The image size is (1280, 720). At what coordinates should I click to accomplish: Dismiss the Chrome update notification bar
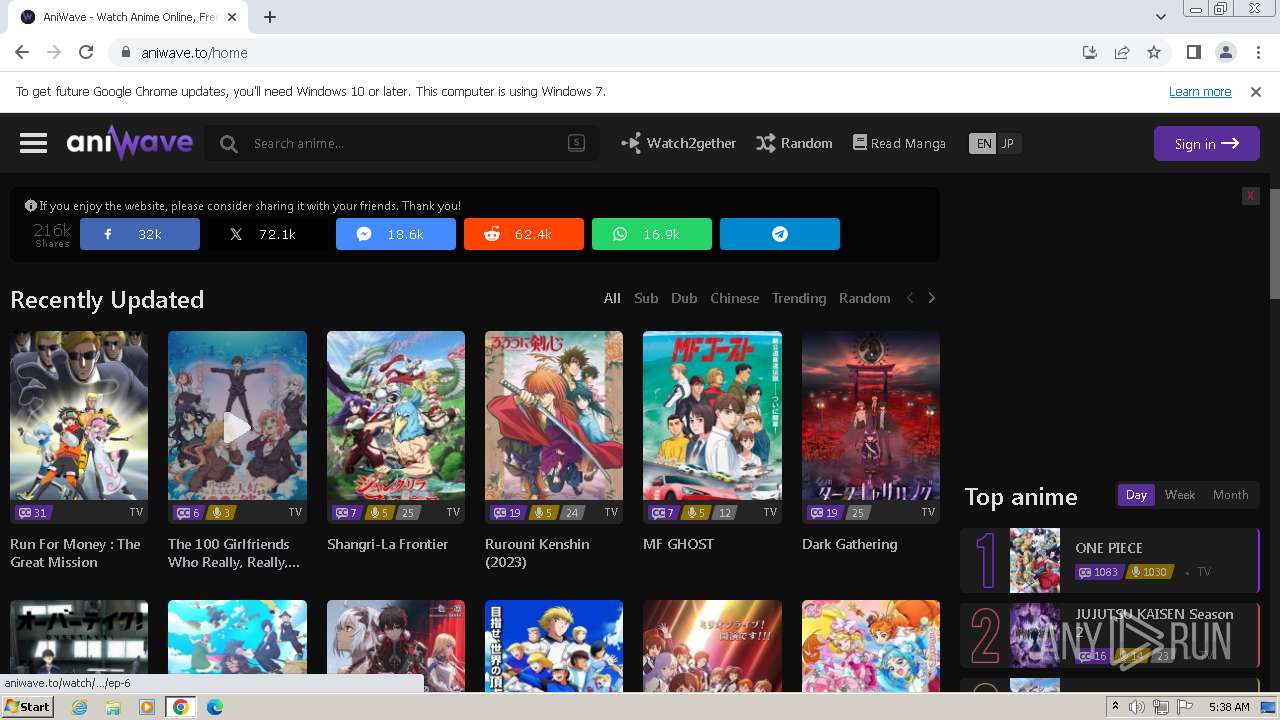1256,91
